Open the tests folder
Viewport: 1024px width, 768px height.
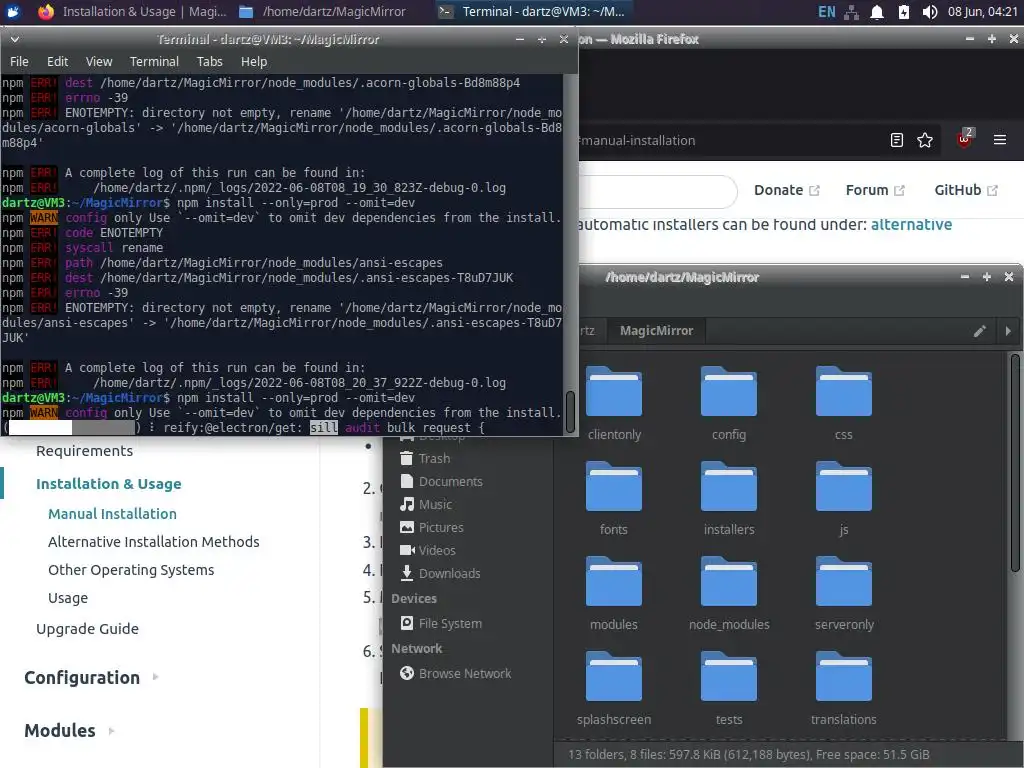pyautogui.click(x=729, y=688)
